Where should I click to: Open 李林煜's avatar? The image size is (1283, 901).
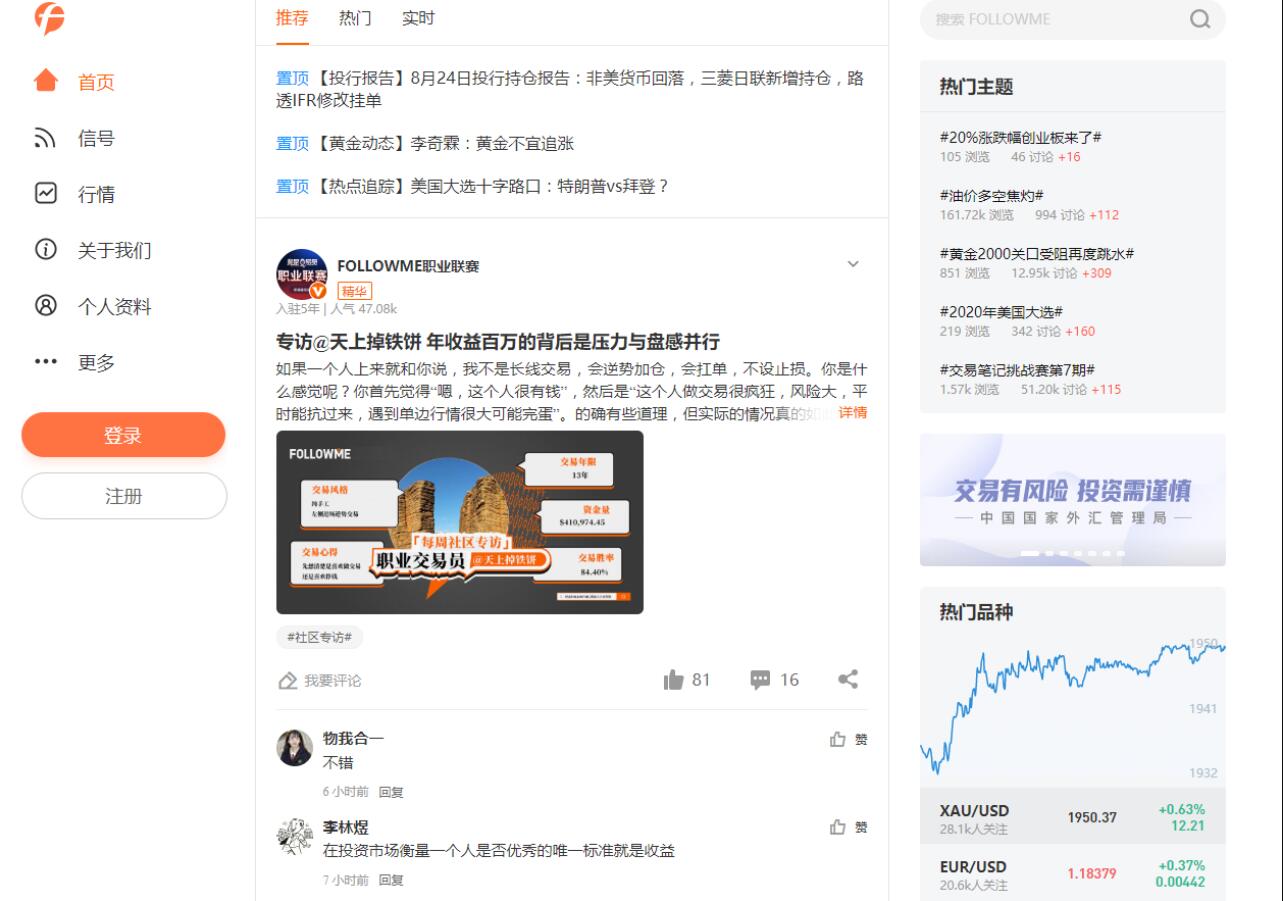coord(295,836)
